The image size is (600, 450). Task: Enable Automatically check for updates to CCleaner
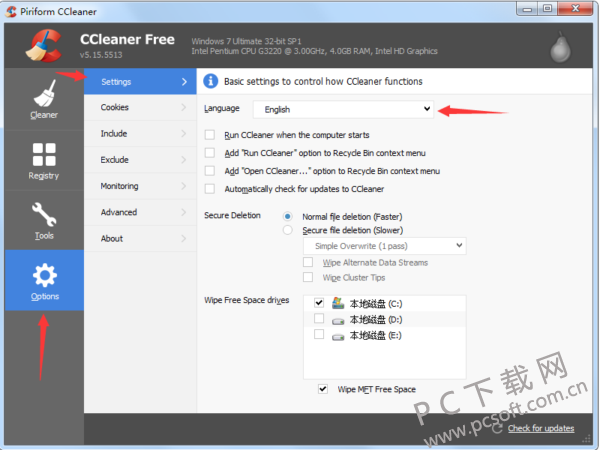[x=210, y=189]
